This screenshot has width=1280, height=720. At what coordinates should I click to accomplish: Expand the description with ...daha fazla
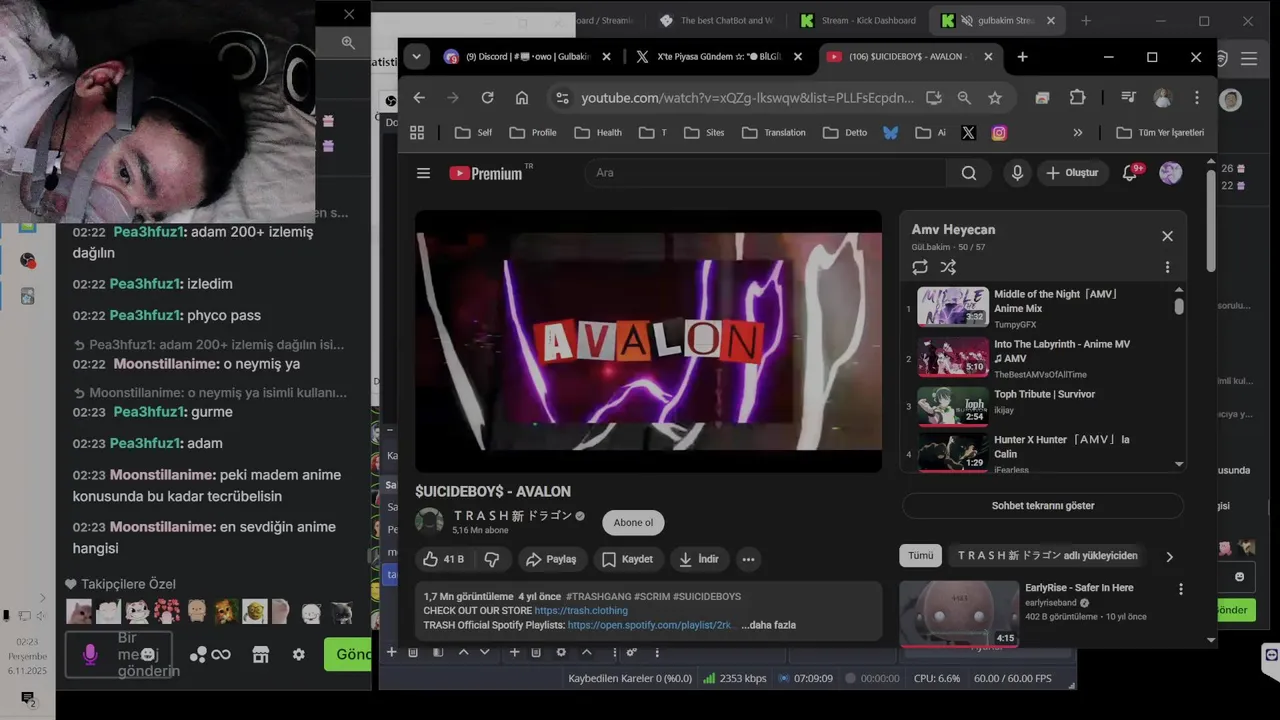[768, 625]
